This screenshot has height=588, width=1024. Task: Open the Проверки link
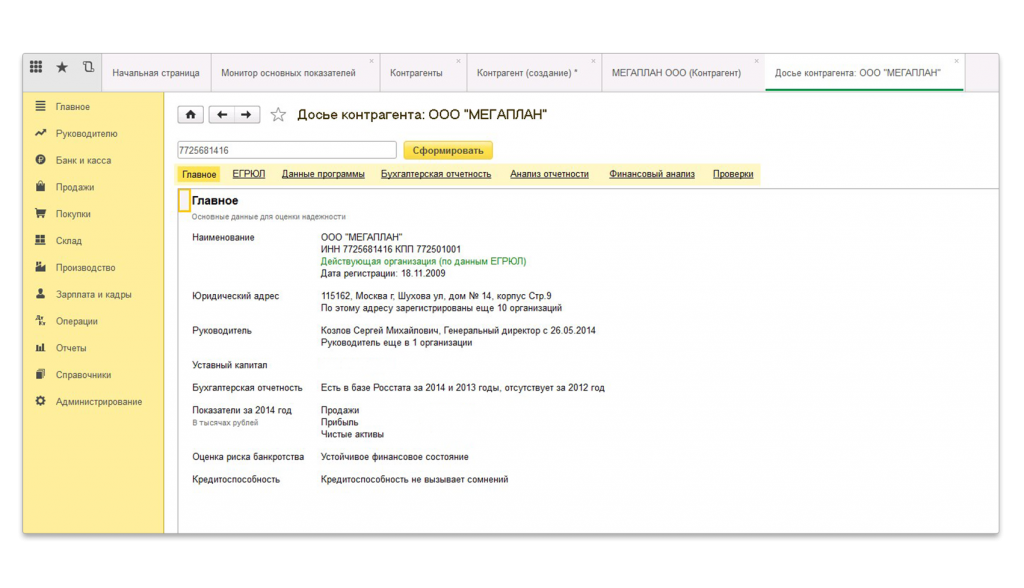coord(733,174)
